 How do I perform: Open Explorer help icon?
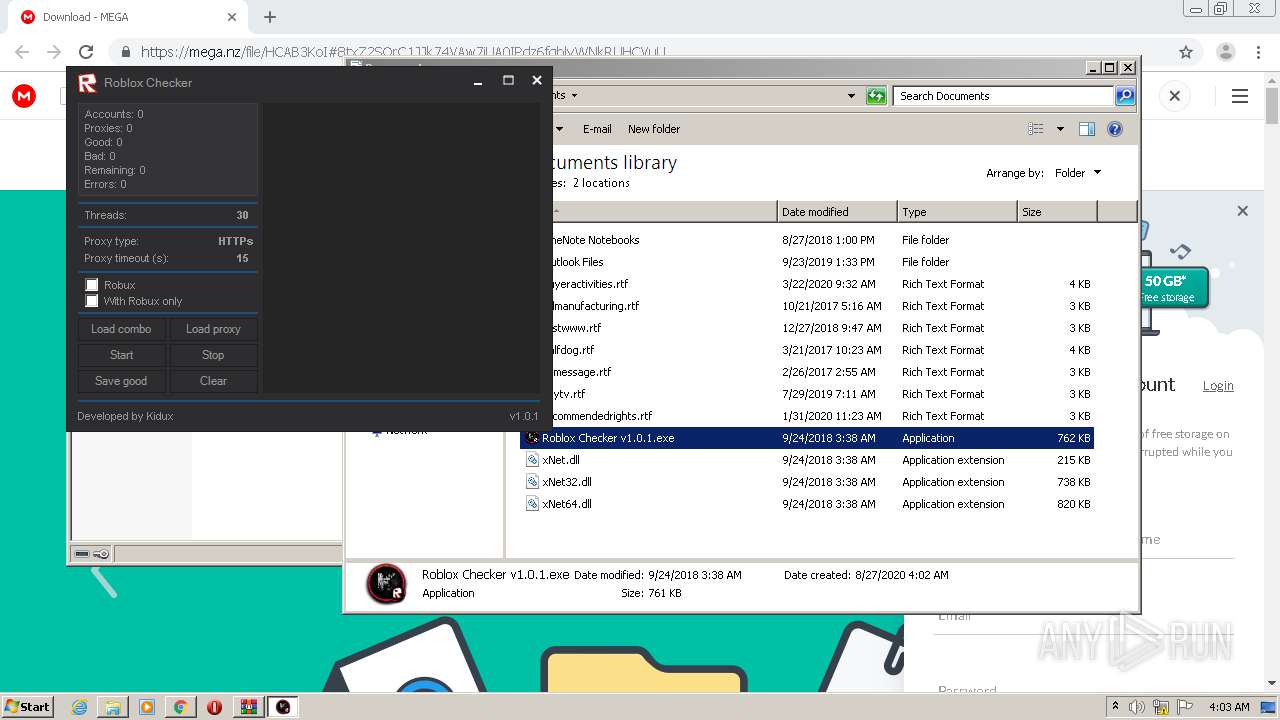pos(1115,129)
